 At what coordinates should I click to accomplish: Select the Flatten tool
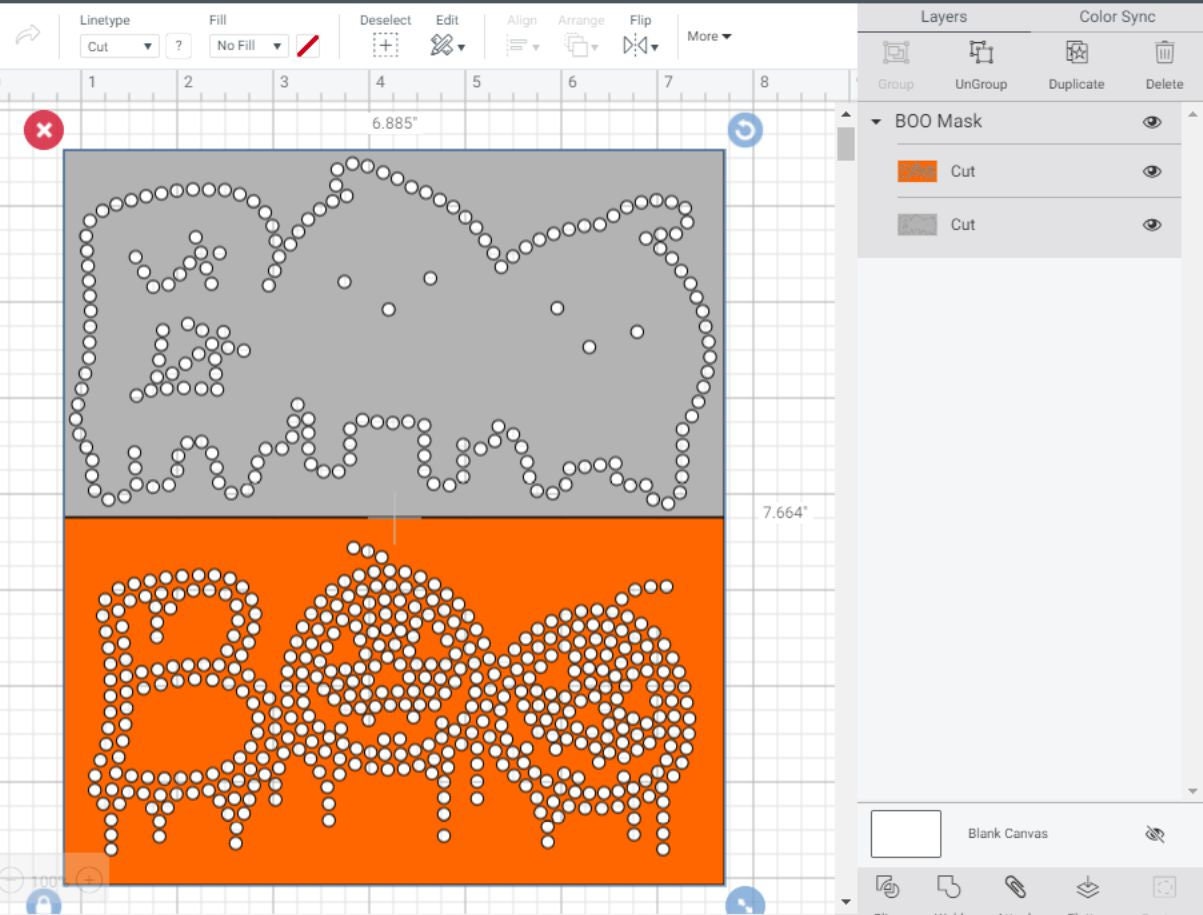(x=1086, y=887)
